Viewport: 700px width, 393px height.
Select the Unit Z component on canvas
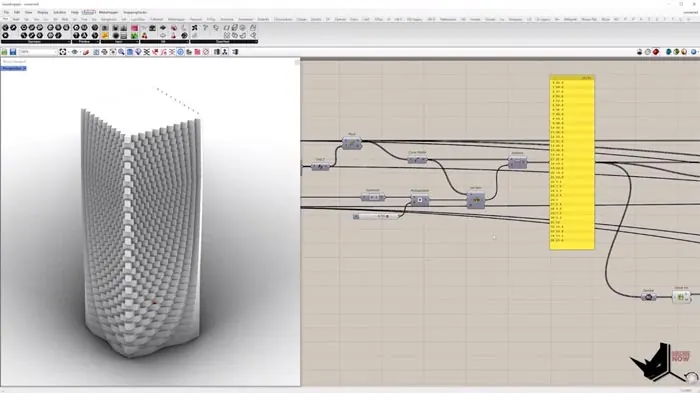320,167
